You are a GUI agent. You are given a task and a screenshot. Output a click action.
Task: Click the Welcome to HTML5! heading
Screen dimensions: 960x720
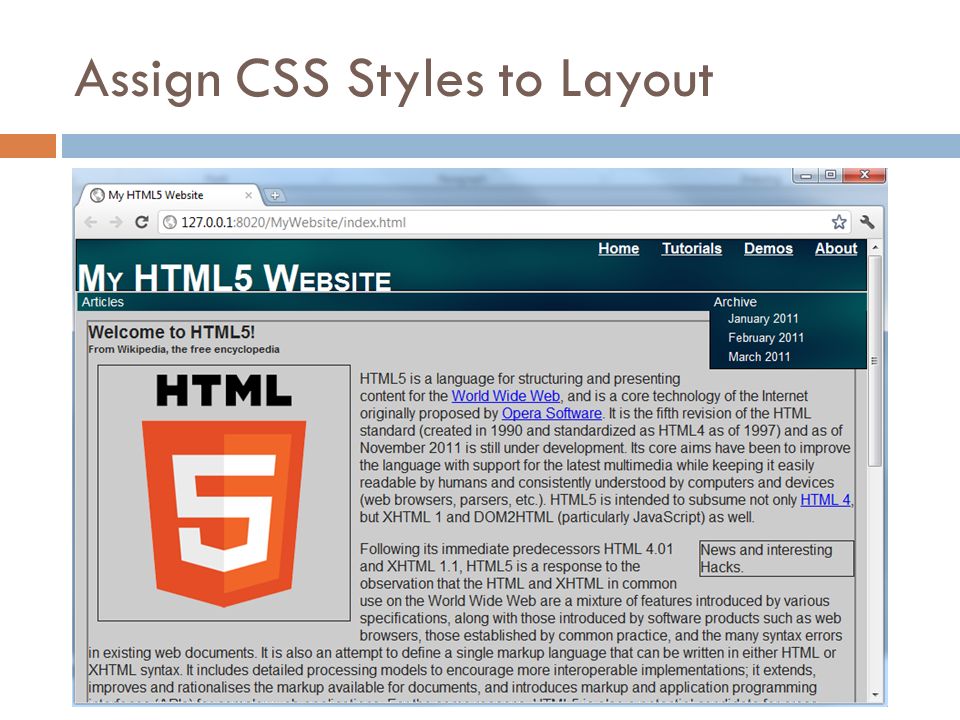(171, 332)
